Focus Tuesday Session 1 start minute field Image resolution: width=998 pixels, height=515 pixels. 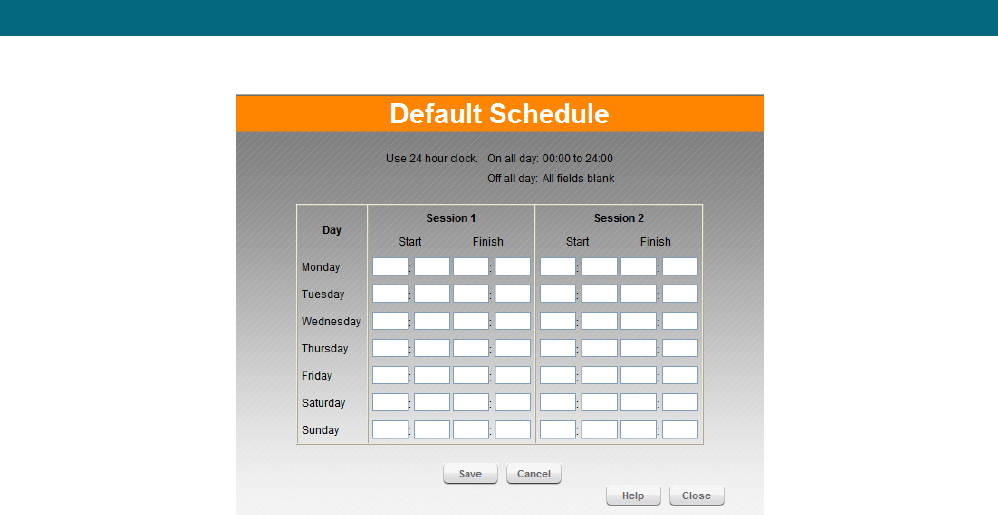click(x=432, y=293)
